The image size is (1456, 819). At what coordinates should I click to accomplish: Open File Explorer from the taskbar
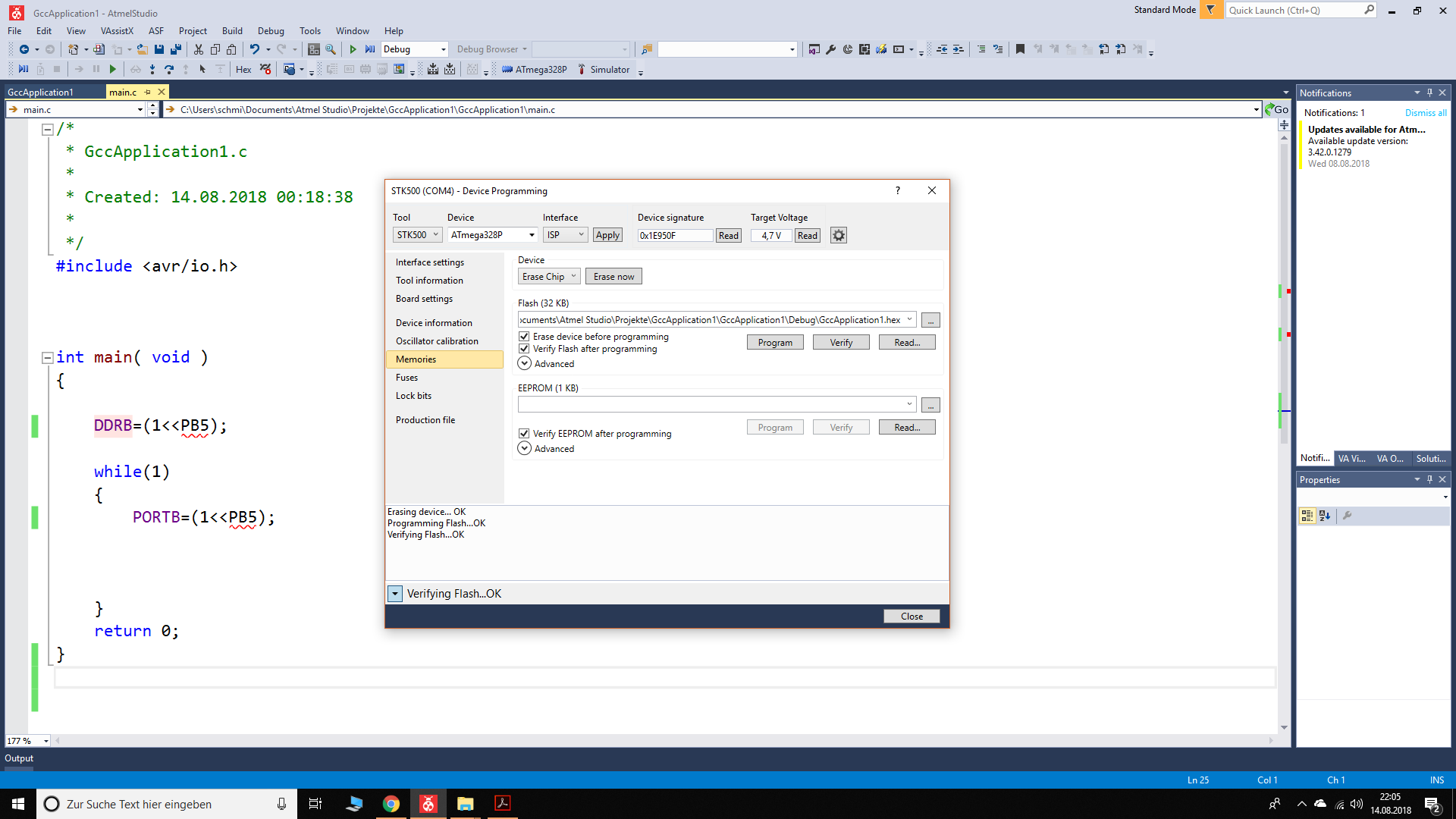pyautogui.click(x=466, y=804)
